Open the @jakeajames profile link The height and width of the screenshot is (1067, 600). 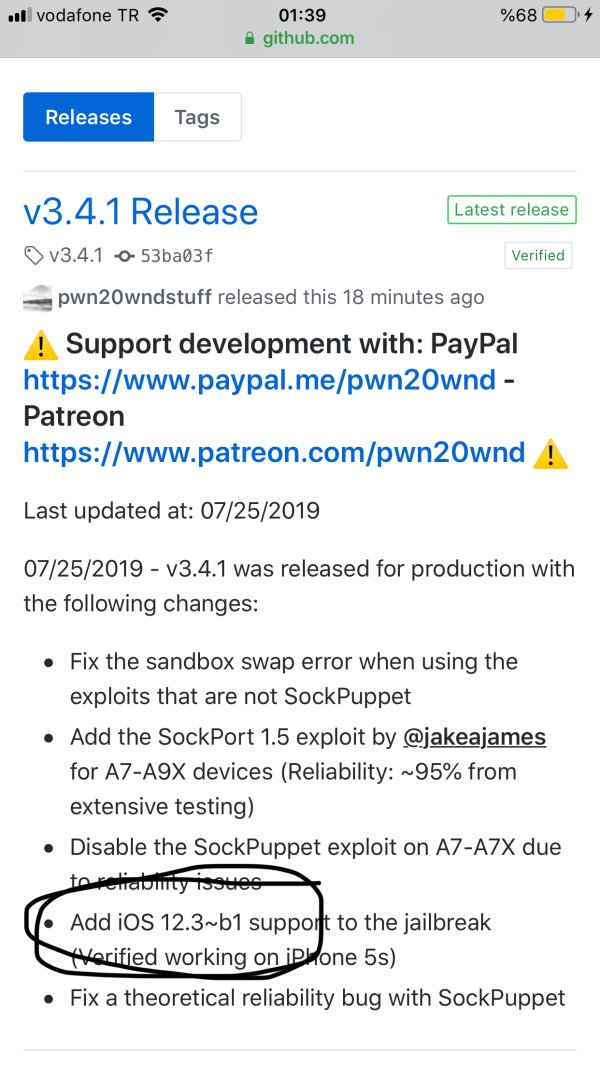tap(474, 737)
